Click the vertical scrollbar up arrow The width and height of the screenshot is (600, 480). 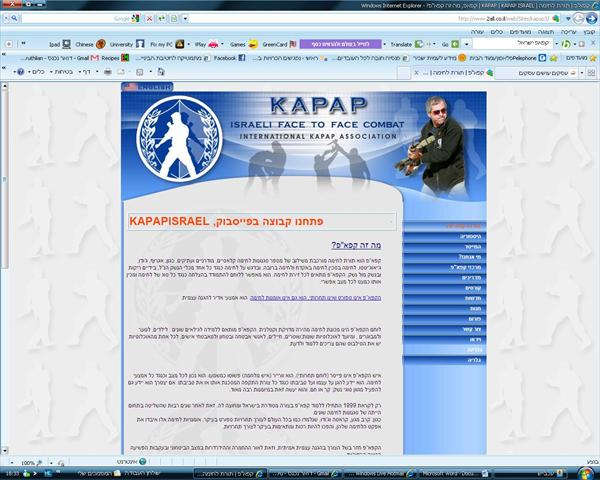pos(5,86)
